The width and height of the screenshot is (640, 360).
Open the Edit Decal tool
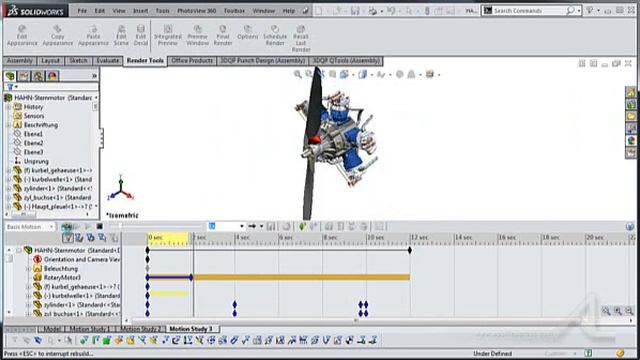click(x=141, y=35)
